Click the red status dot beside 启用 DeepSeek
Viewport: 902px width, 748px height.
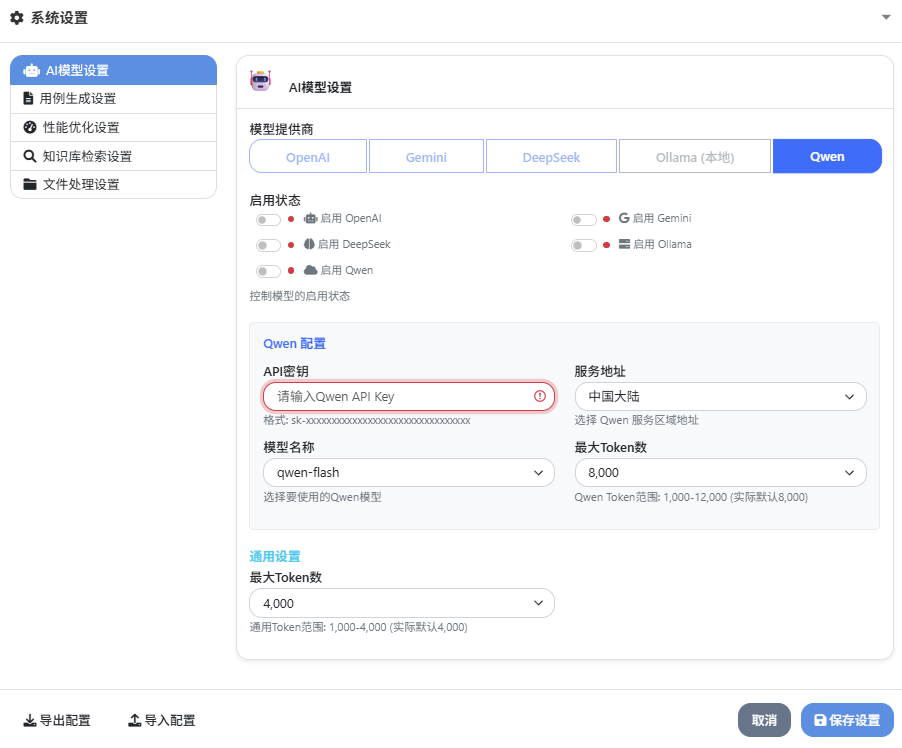point(291,245)
